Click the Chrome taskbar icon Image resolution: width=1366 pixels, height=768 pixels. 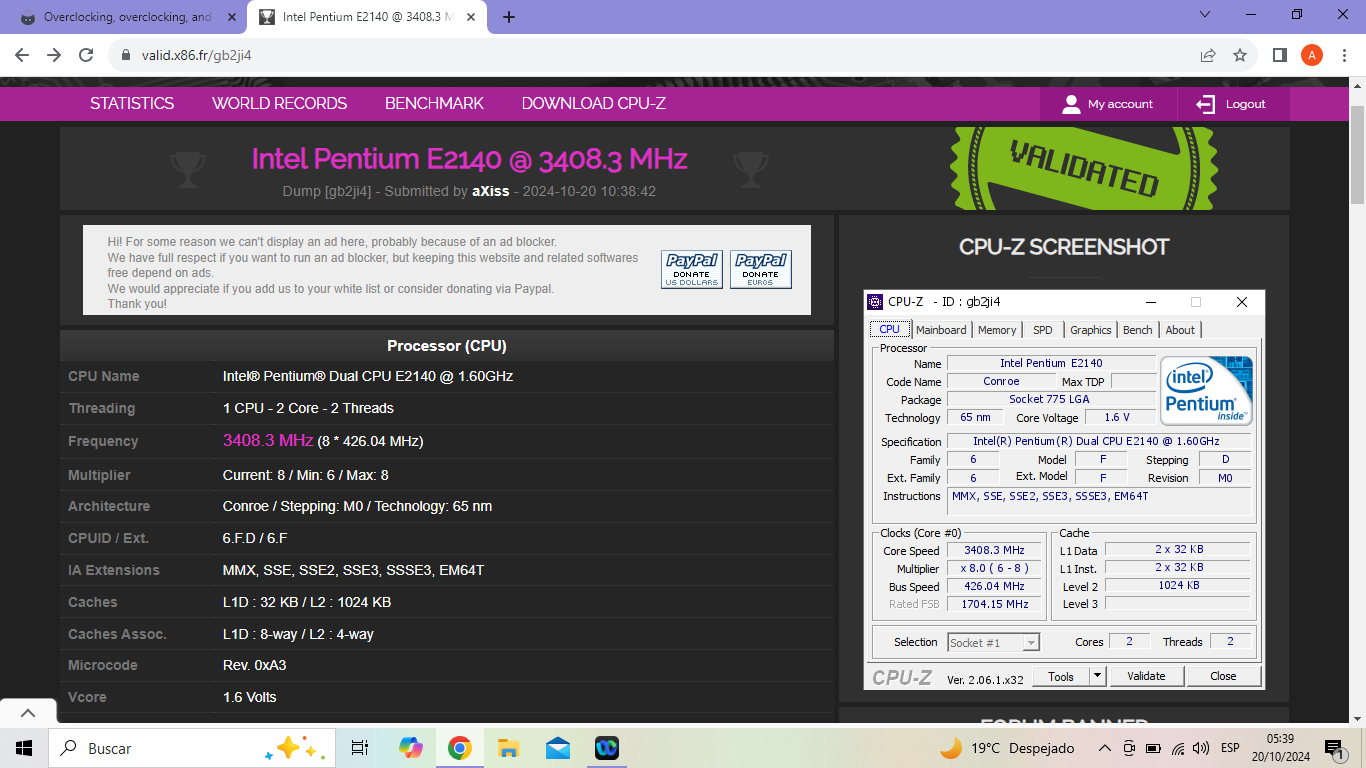(460, 748)
